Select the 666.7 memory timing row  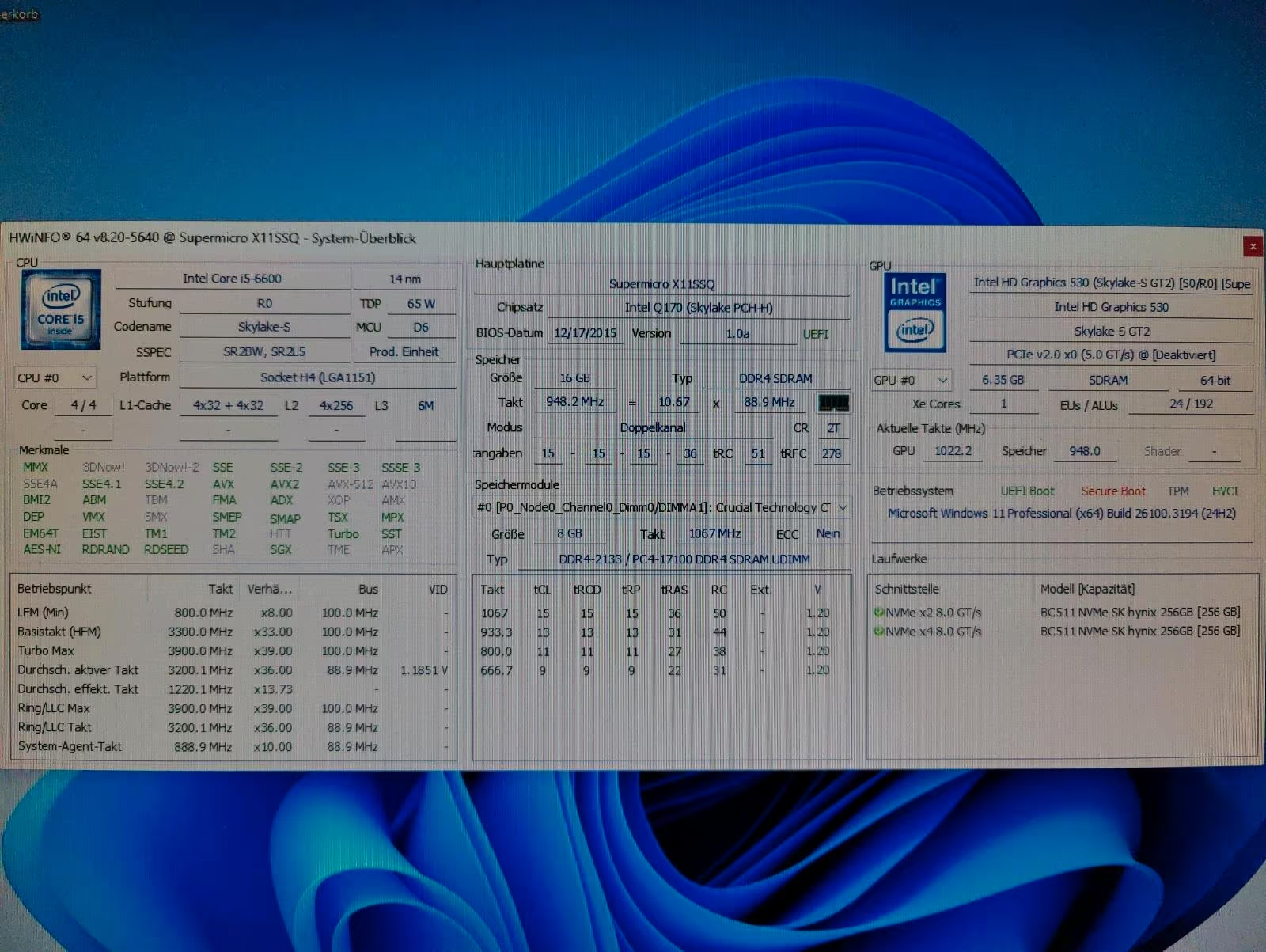[x=661, y=670]
